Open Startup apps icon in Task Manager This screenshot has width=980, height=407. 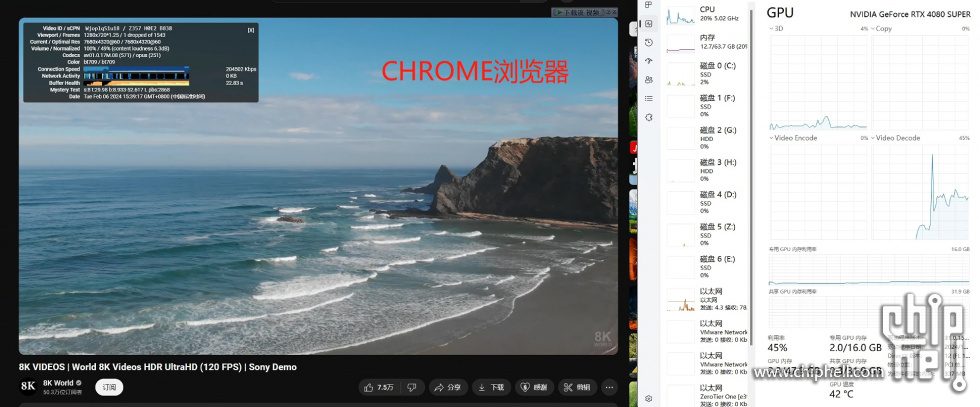[649, 61]
